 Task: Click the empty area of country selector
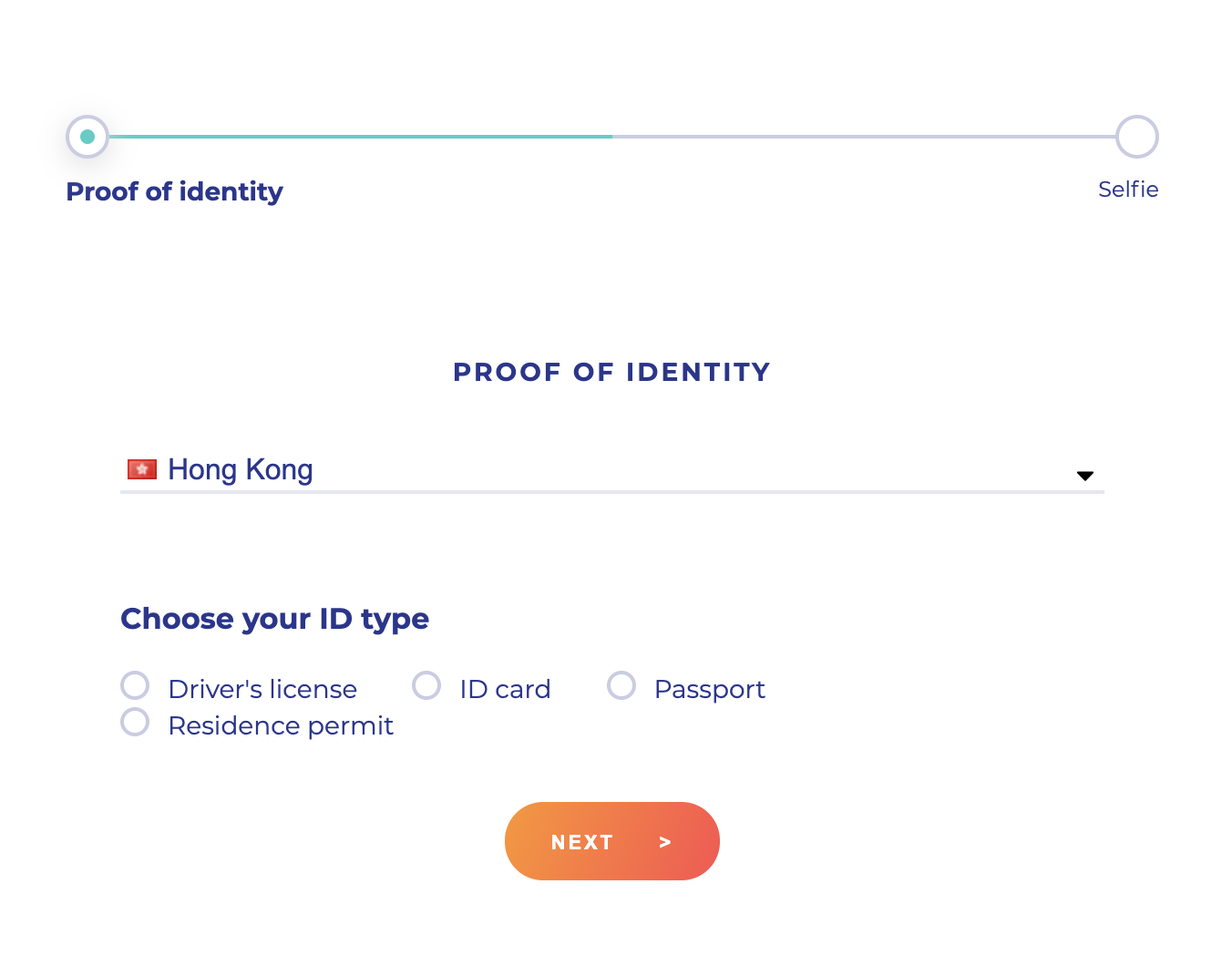tap(693, 469)
